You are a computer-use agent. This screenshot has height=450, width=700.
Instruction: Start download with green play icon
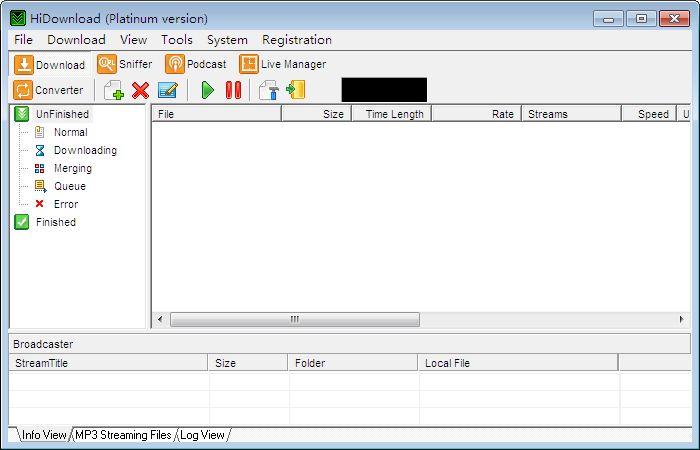(x=208, y=90)
